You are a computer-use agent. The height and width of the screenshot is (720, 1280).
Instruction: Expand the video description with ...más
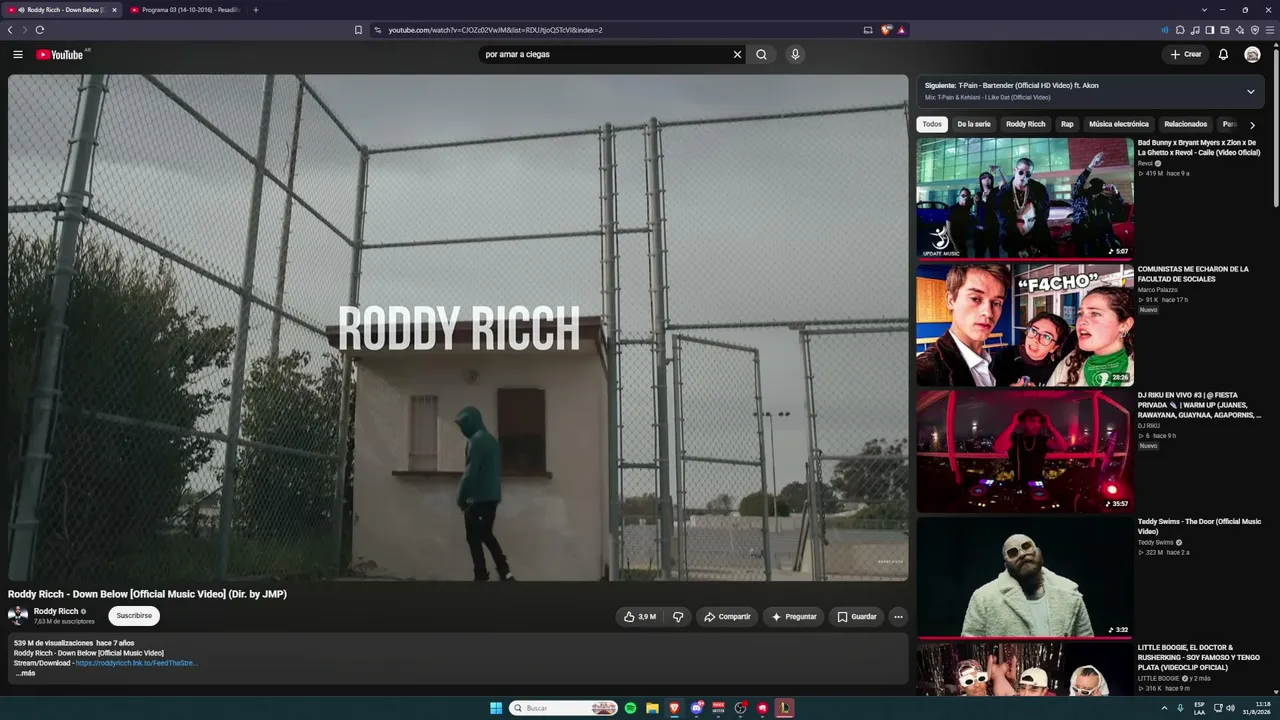pos(25,673)
